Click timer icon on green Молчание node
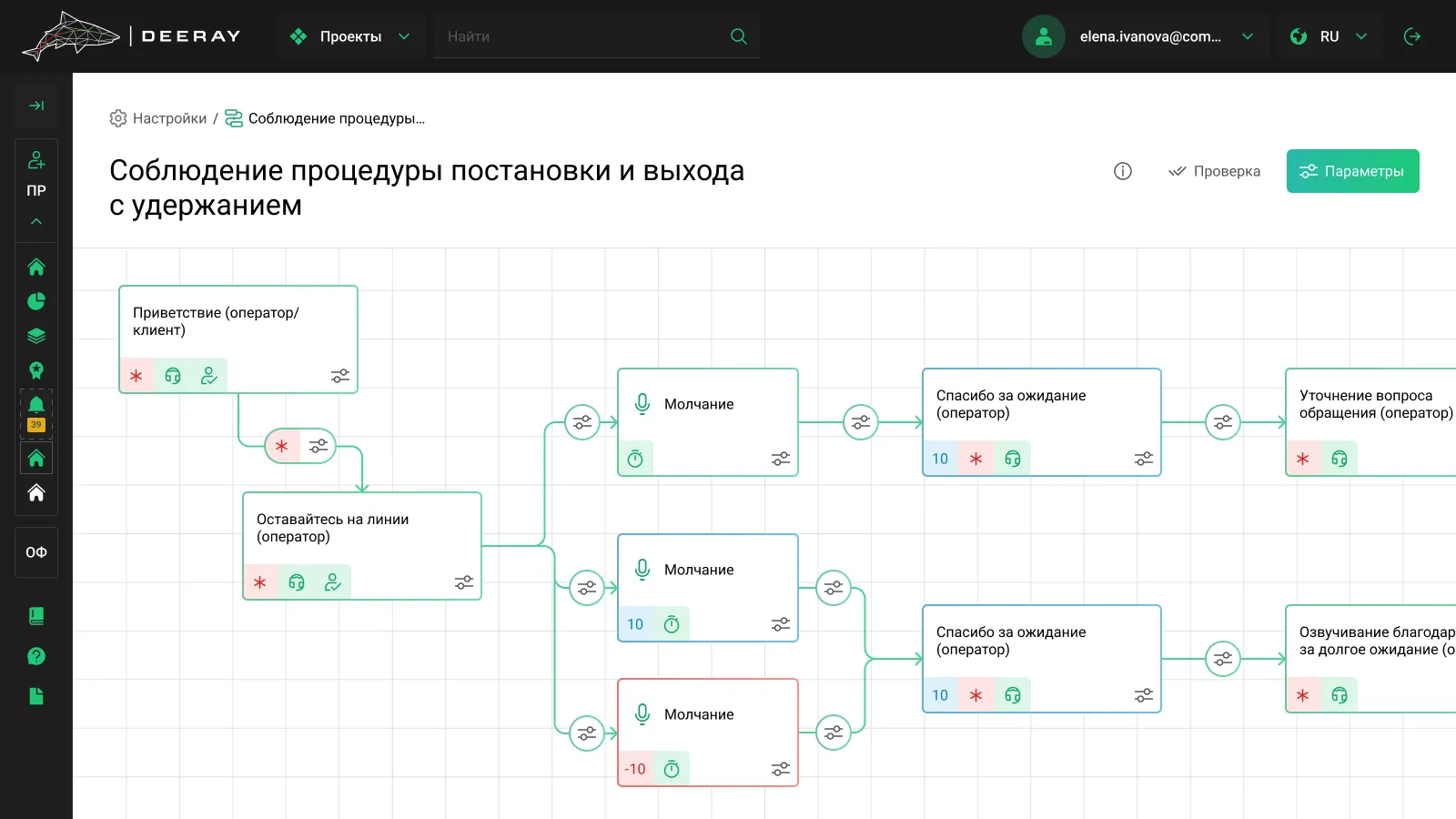 (x=635, y=459)
